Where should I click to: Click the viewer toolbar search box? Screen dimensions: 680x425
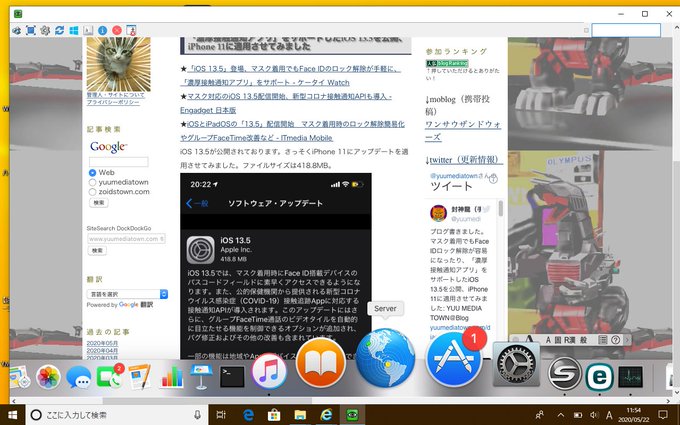(x=626, y=30)
